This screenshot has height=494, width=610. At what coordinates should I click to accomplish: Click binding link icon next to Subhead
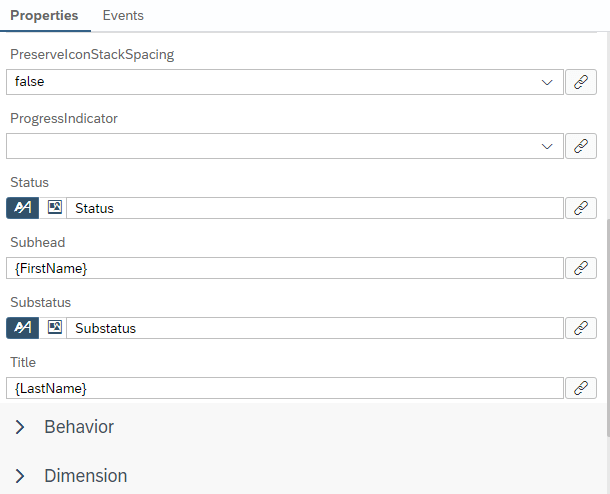click(x=581, y=268)
